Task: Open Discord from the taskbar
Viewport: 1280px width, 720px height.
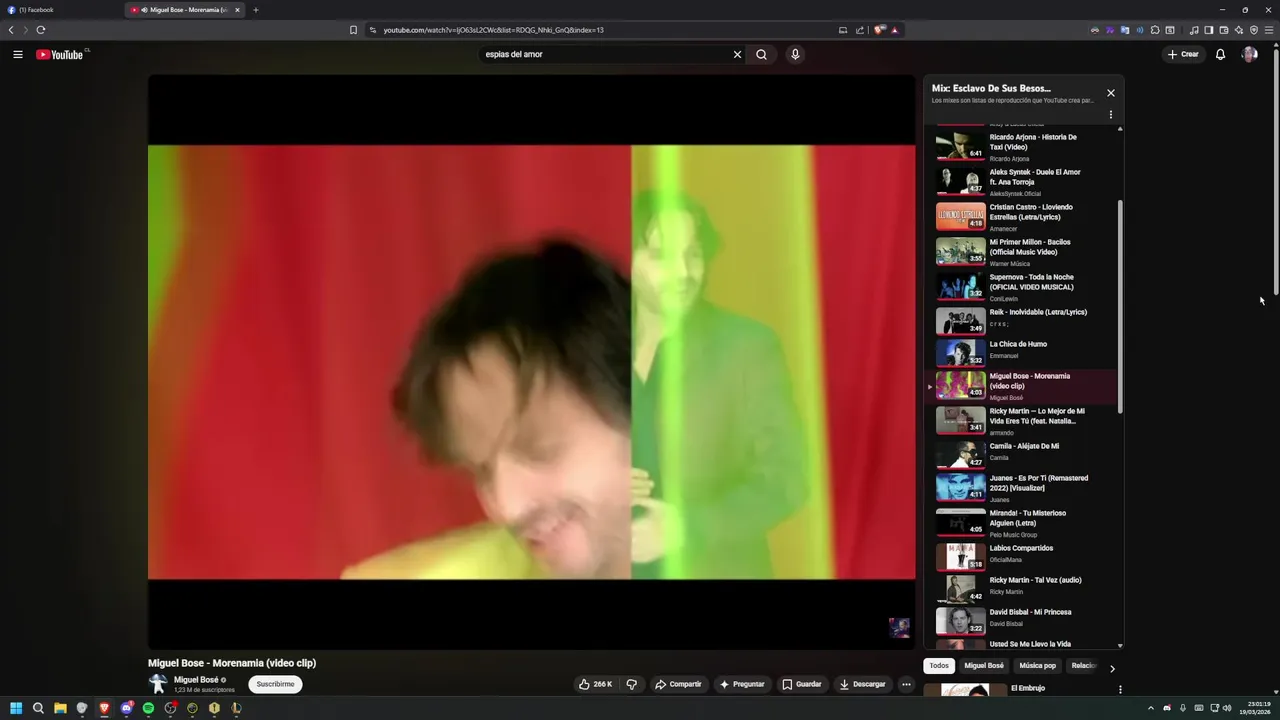Action: tap(126, 708)
